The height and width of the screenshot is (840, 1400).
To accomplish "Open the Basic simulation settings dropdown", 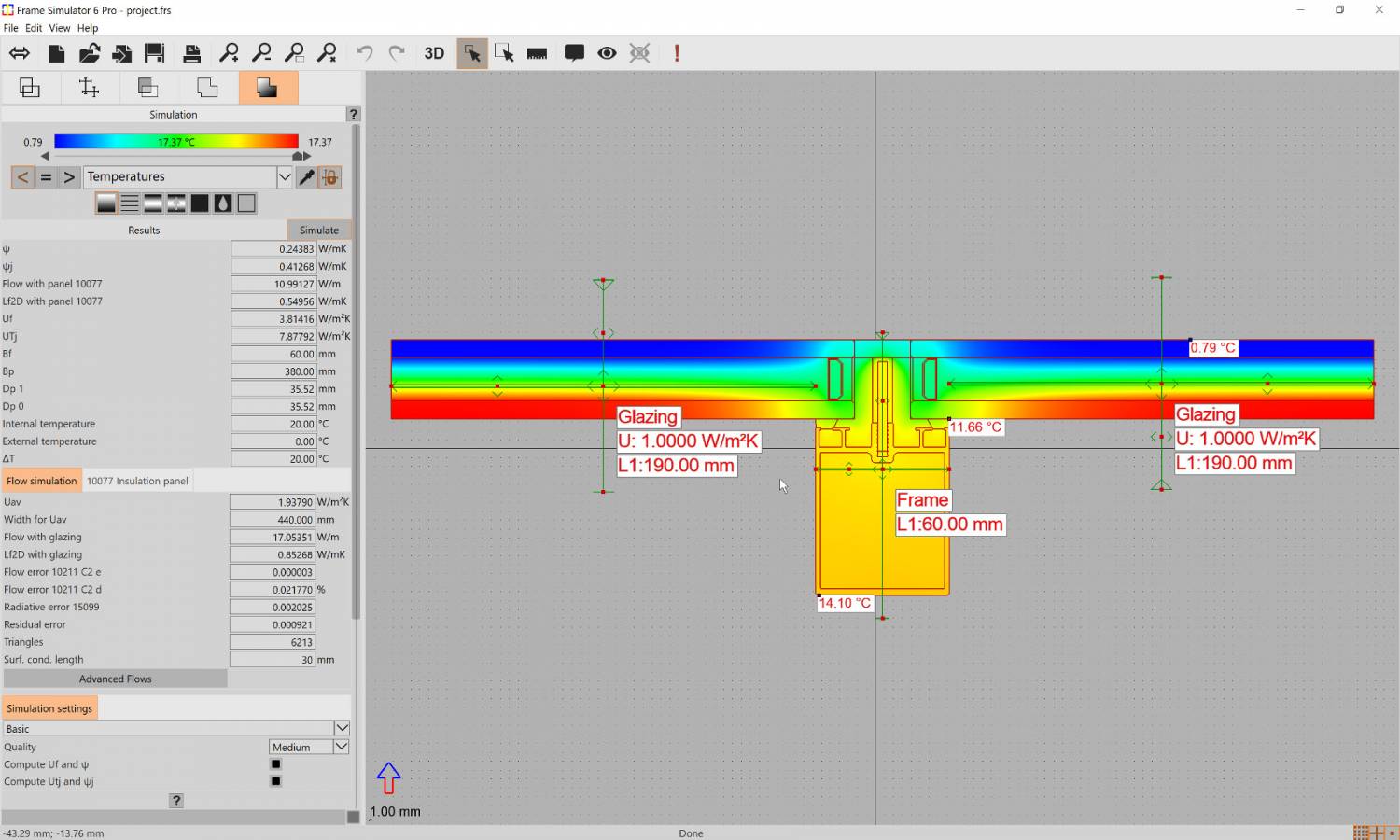I will point(342,728).
